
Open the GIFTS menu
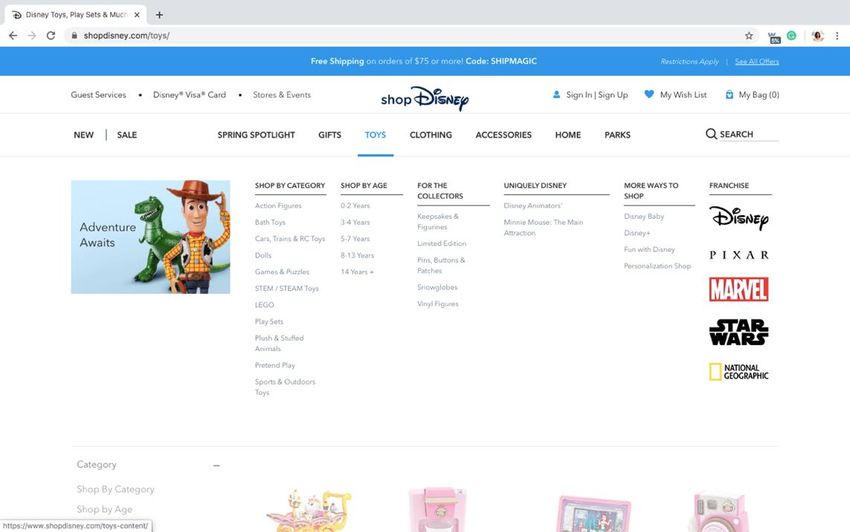click(330, 135)
